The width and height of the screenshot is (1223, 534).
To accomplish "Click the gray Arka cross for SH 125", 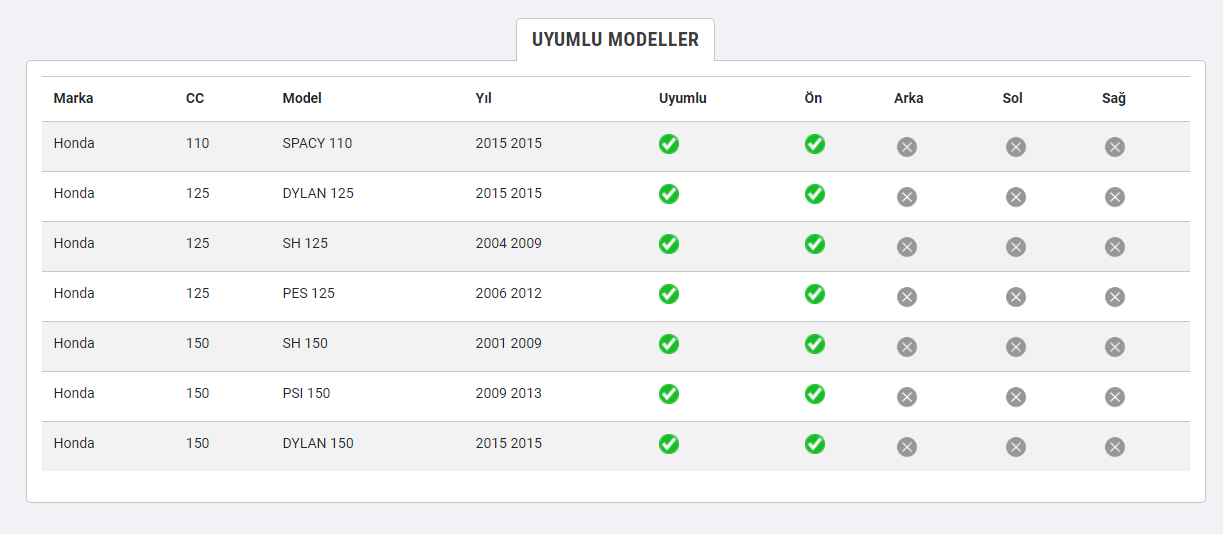I will tap(907, 247).
